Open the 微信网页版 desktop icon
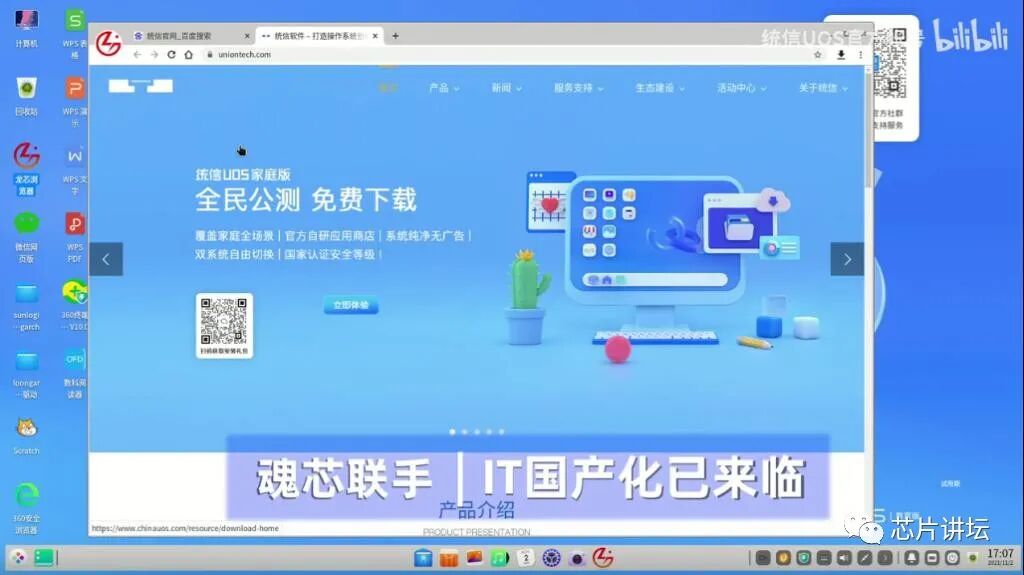The height and width of the screenshot is (575, 1024). (x=26, y=237)
